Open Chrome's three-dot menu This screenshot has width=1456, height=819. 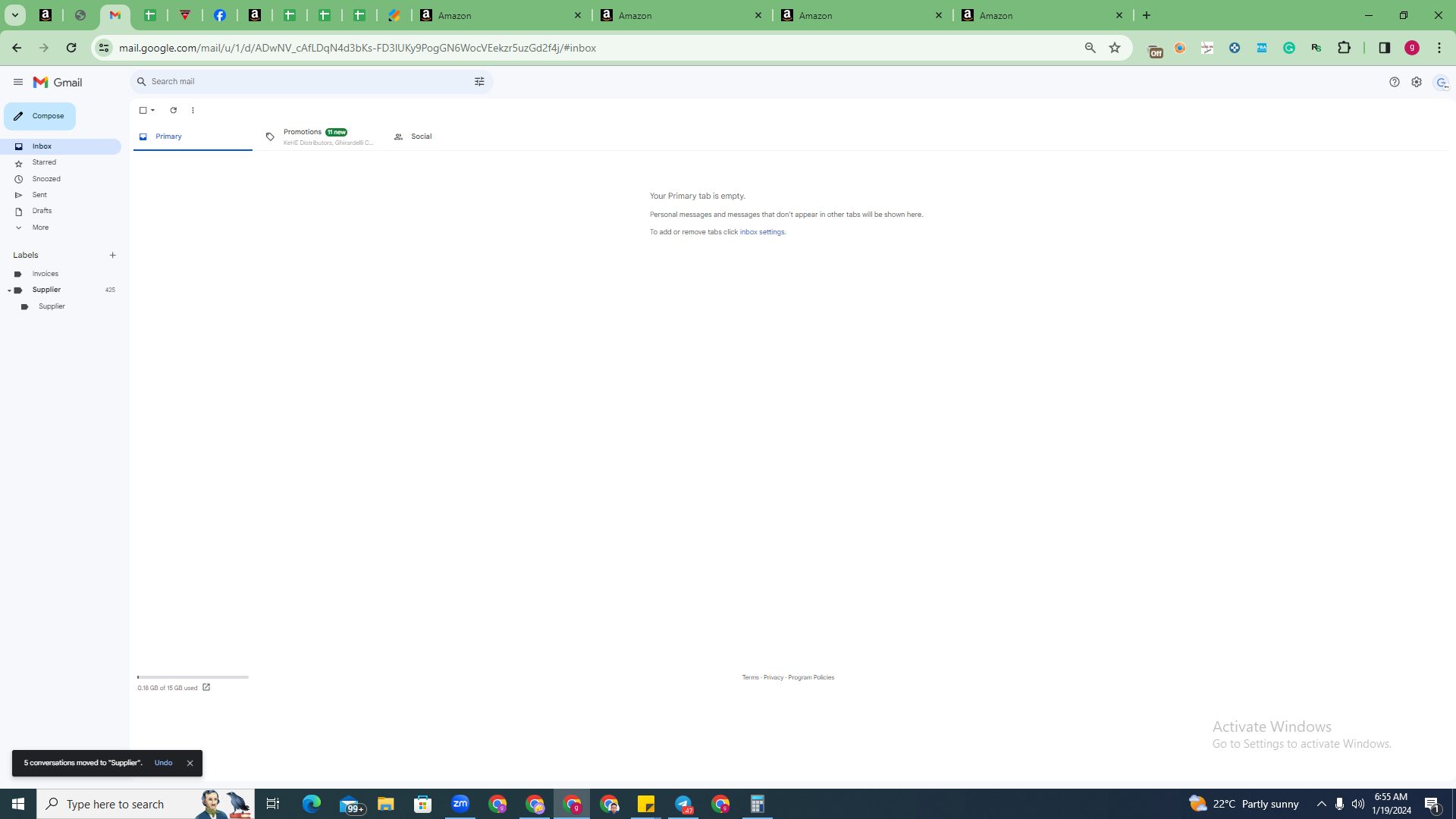click(1439, 48)
